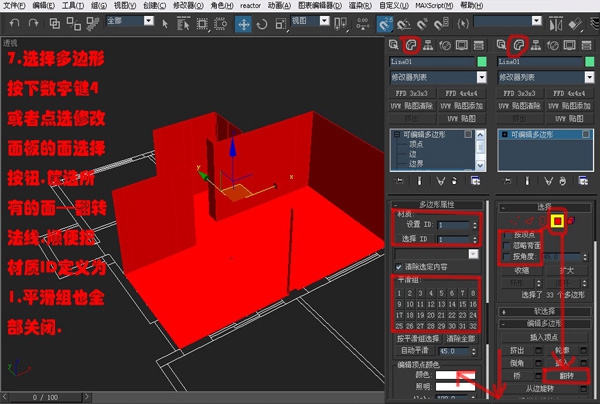
Task: Toggle Spinner Snap icon
Action: (x=441, y=24)
